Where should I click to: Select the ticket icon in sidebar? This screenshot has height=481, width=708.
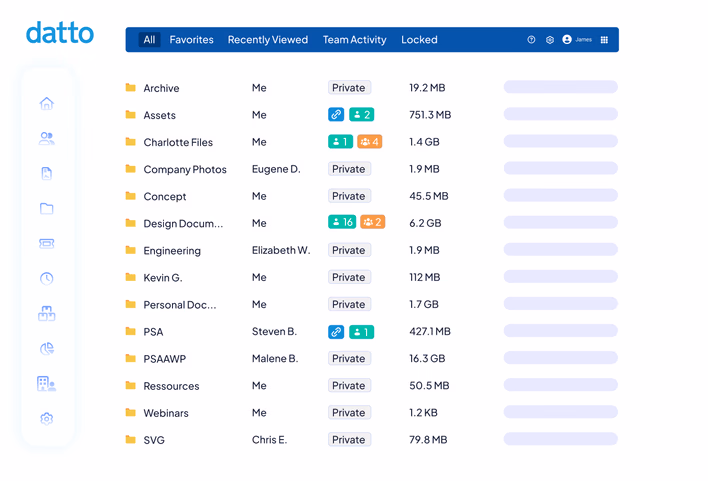[47, 243]
